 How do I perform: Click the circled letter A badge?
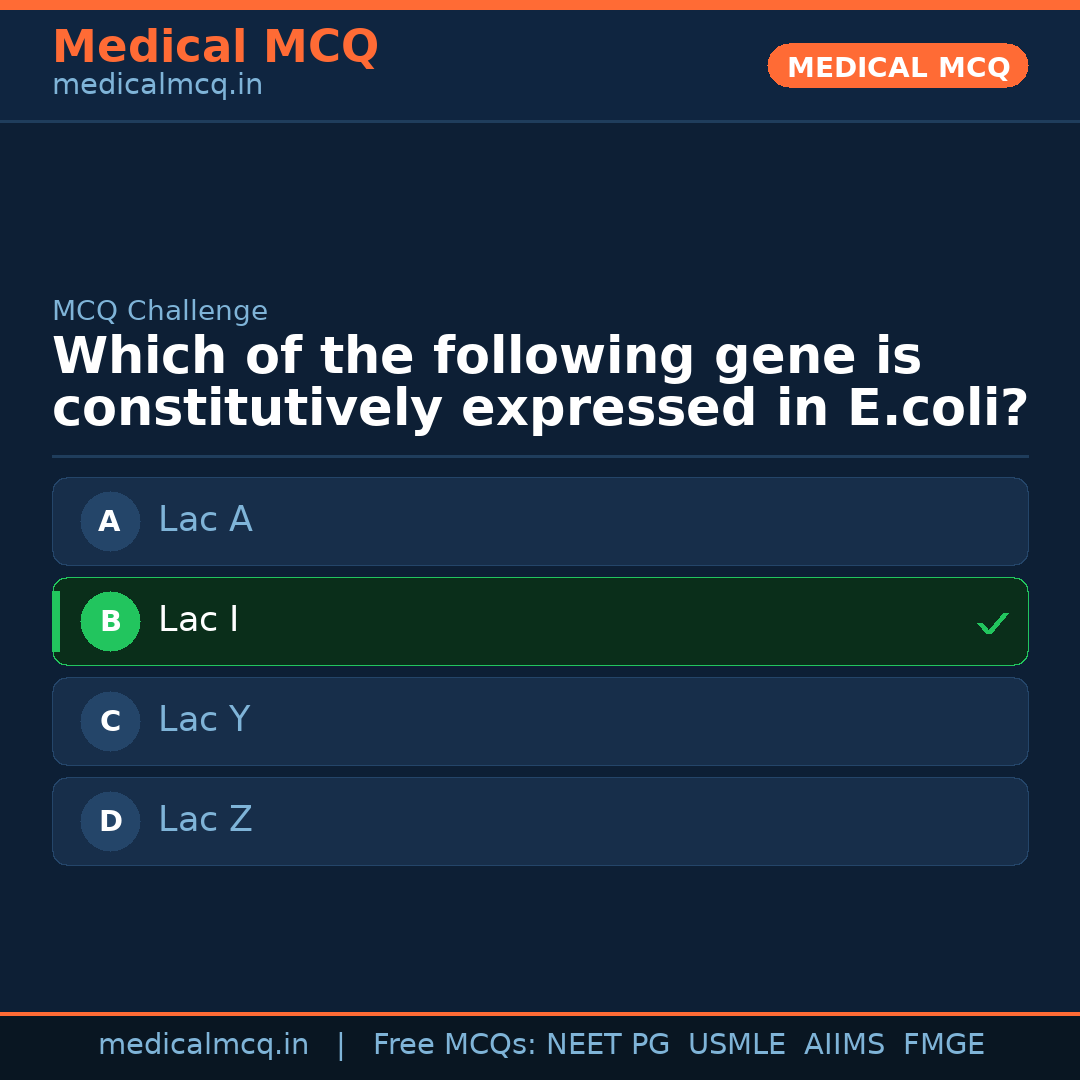(x=110, y=521)
